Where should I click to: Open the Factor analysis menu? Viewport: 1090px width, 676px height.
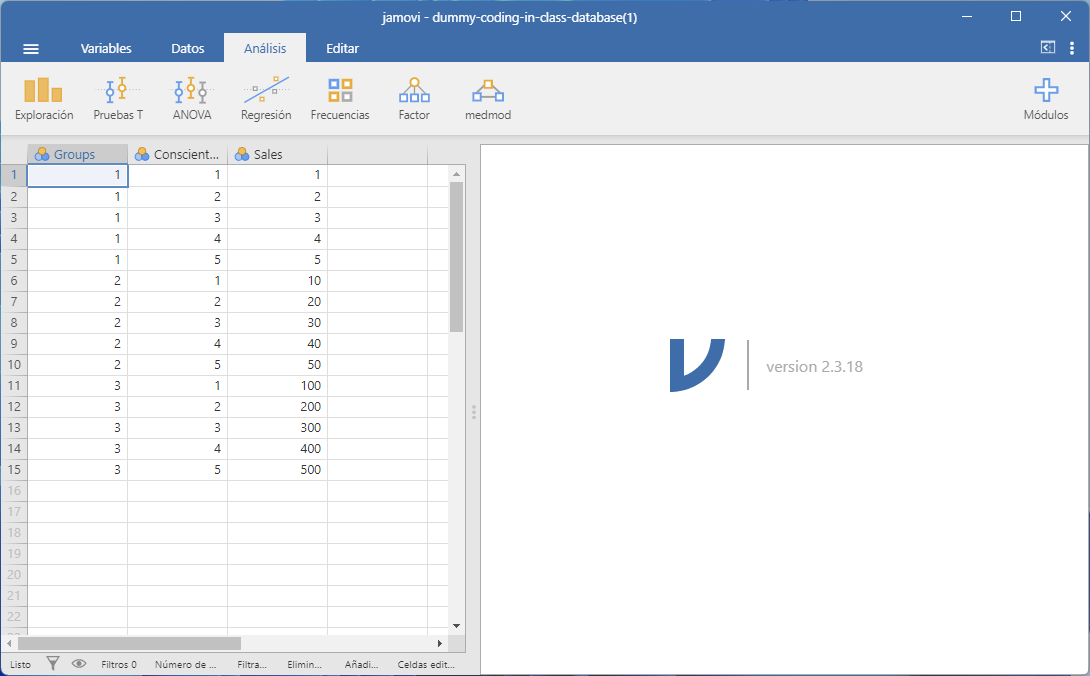(414, 99)
